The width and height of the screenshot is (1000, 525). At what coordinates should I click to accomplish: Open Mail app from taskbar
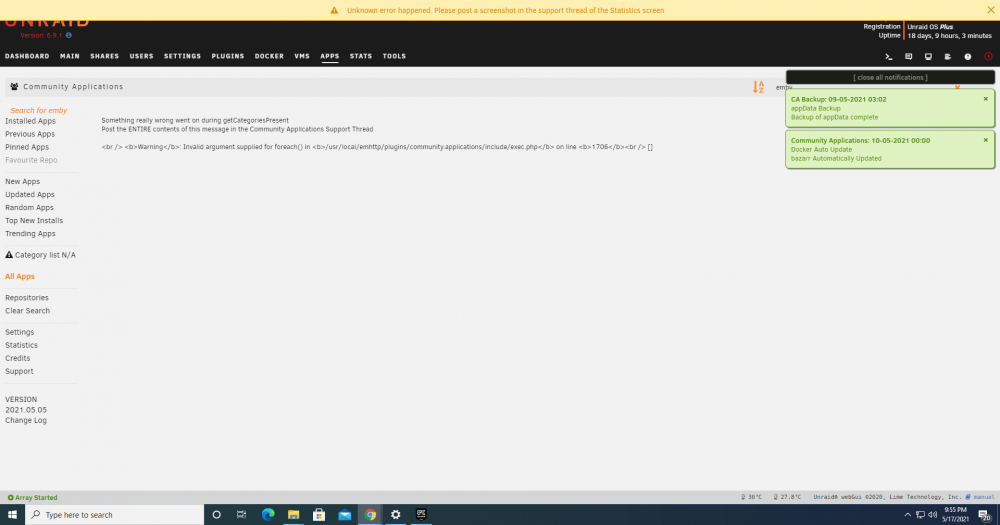tap(344, 515)
